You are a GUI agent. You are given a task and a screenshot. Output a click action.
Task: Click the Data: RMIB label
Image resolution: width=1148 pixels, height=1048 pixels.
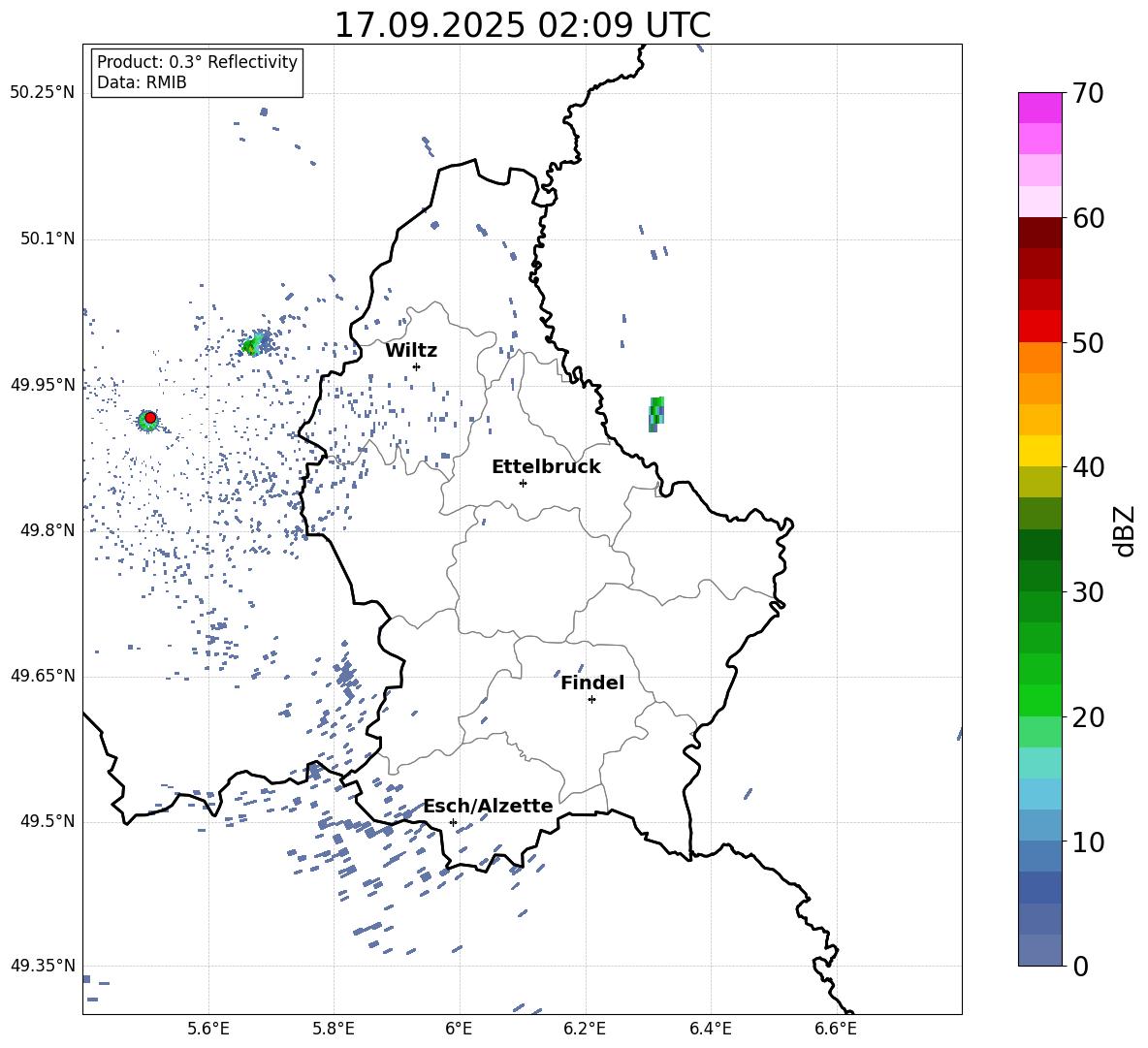[142, 82]
